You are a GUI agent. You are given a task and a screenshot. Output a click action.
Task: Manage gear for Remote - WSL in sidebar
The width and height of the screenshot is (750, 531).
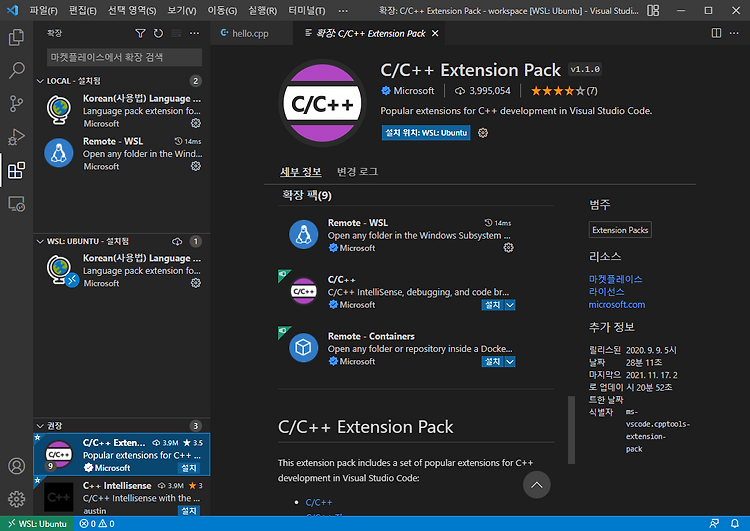(x=196, y=166)
